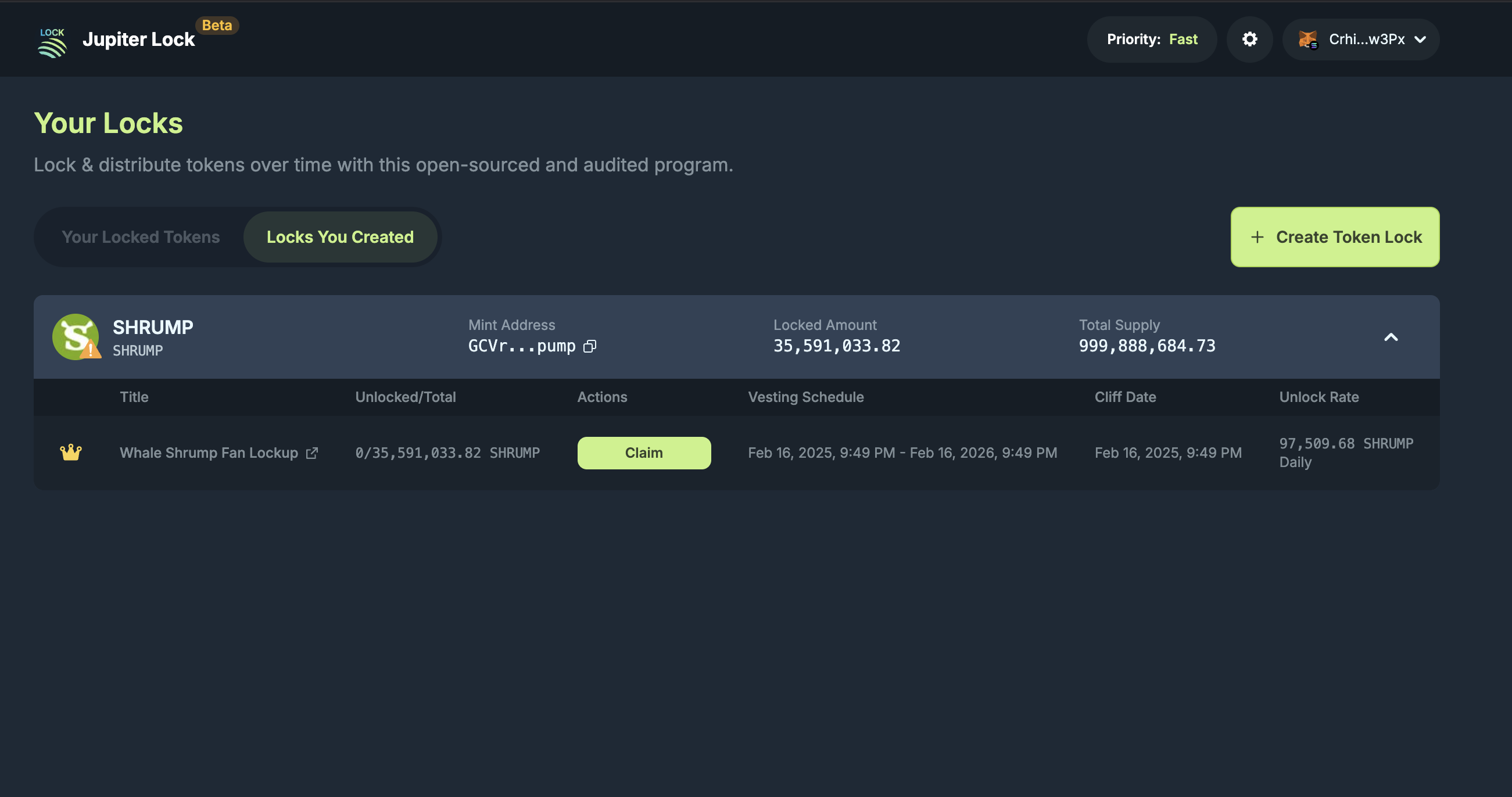The image size is (1512, 797).
Task: Click the MetaMask wallet fox icon
Action: tap(1307, 40)
